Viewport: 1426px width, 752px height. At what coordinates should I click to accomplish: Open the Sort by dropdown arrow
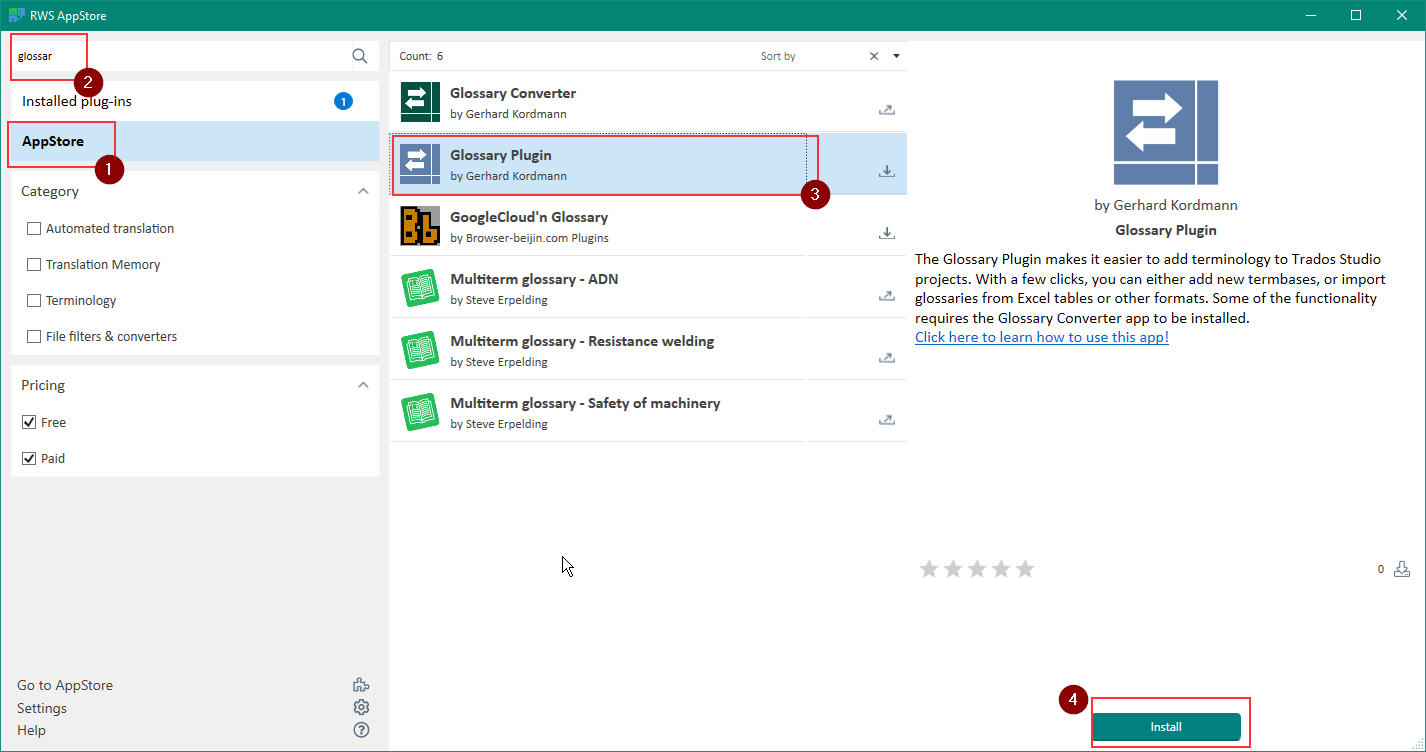[896, 56]
